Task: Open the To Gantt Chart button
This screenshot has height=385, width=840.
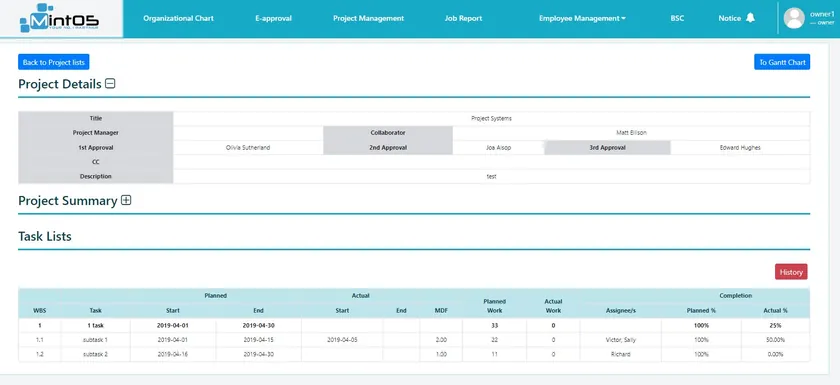Action: point(782,62)
